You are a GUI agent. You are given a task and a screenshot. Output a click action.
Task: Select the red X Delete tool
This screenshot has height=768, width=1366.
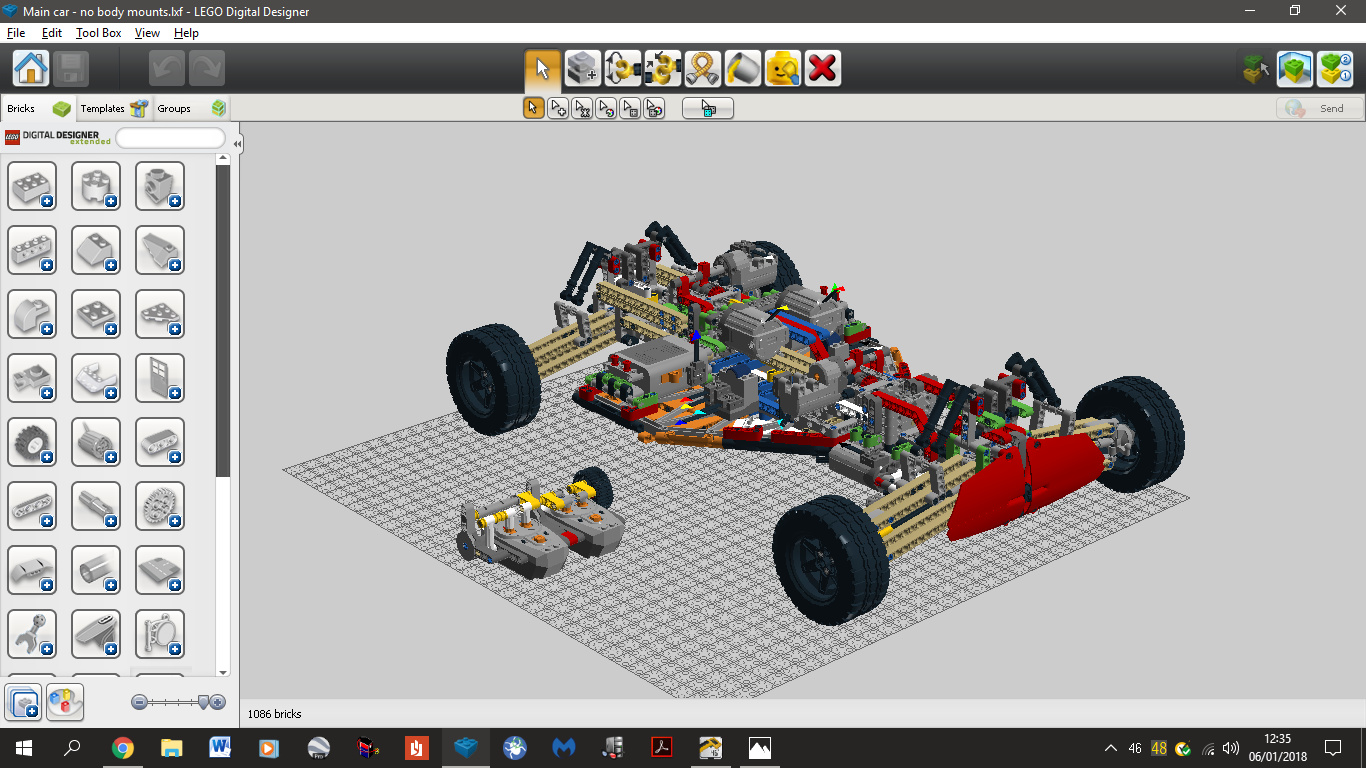823,68
